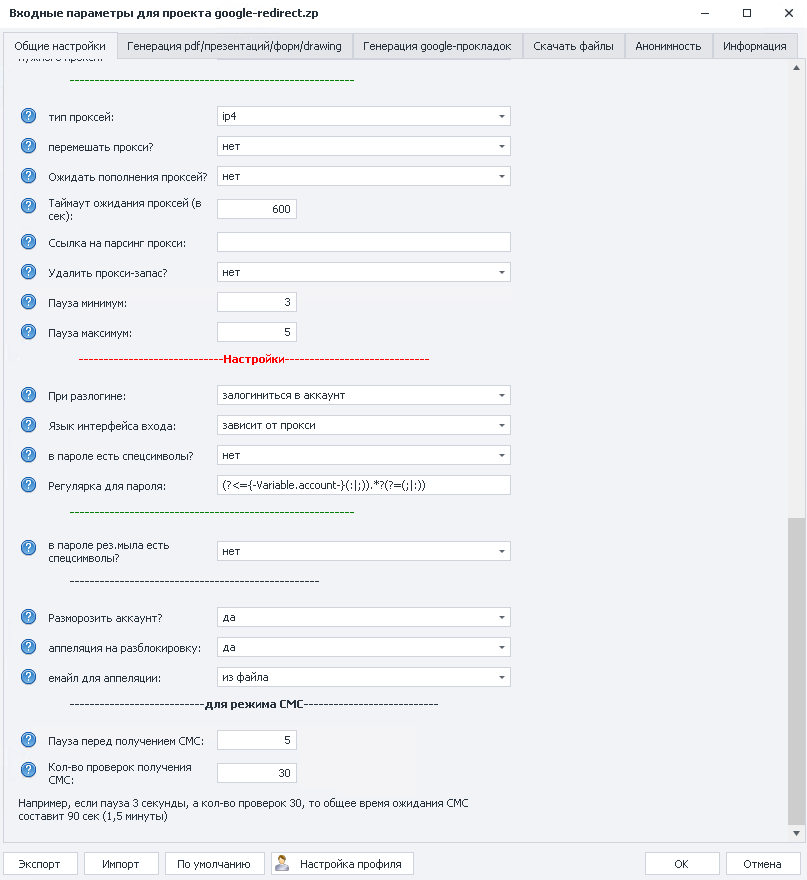Viewport: 807px width, 880px height.
Task: Click the vertical scrollbar thumb
Action: 796,671
